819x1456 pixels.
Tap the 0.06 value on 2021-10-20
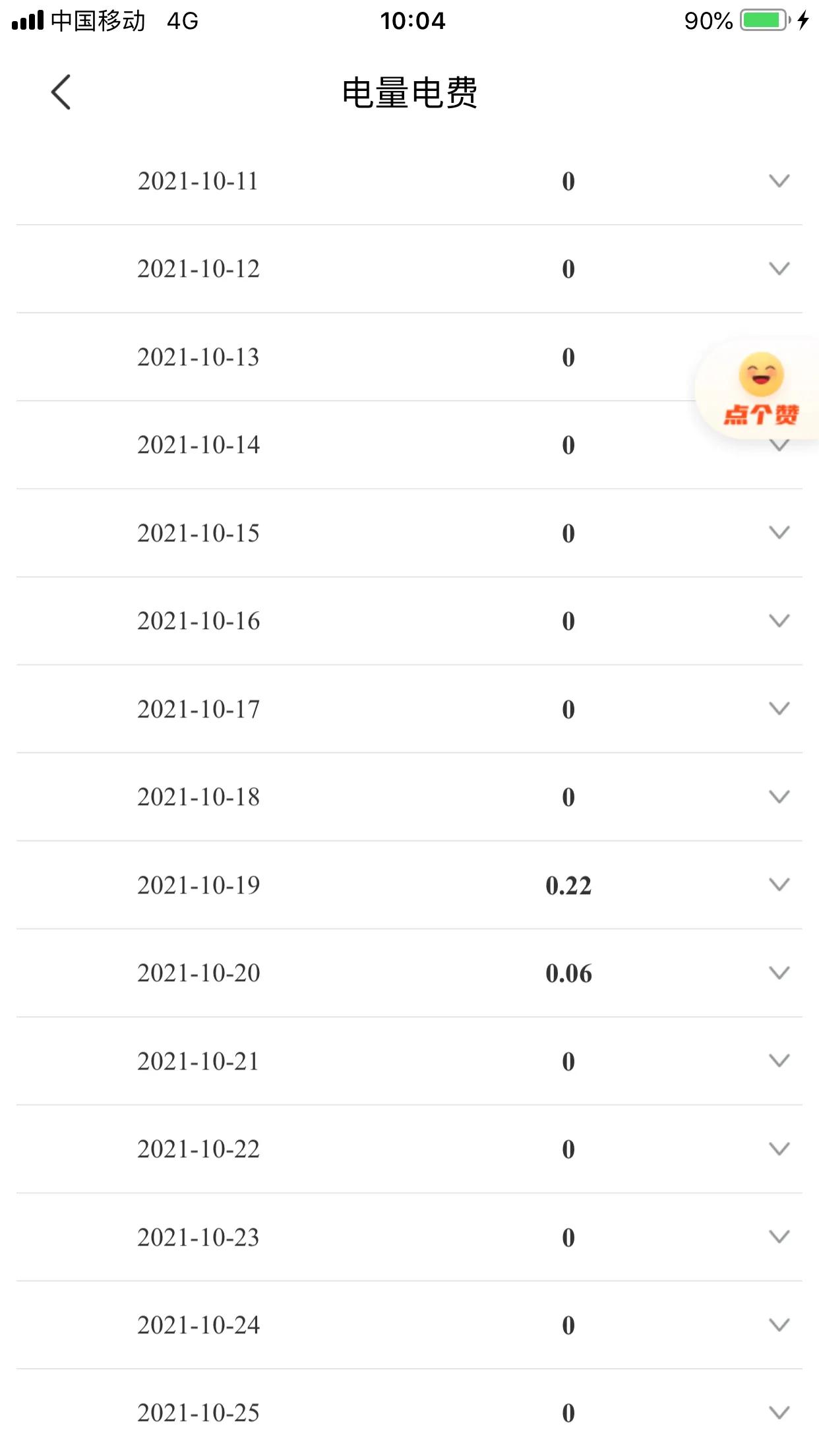click(568, 973)
